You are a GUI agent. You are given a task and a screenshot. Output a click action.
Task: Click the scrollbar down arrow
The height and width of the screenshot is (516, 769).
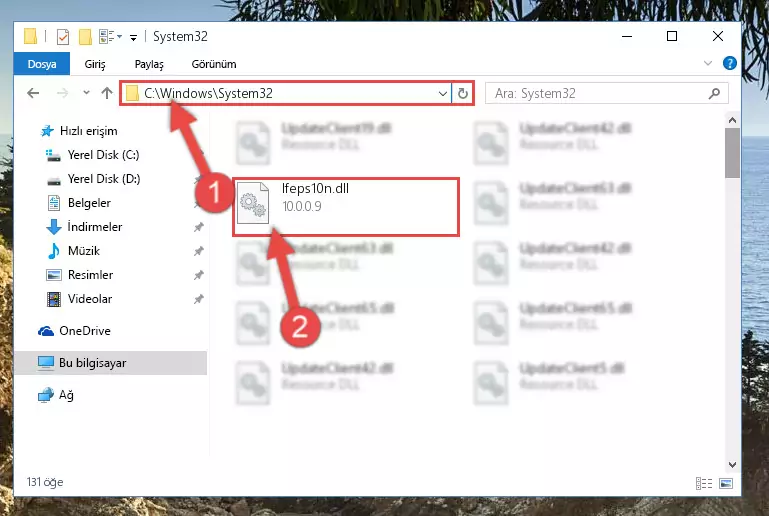[732, 464]
